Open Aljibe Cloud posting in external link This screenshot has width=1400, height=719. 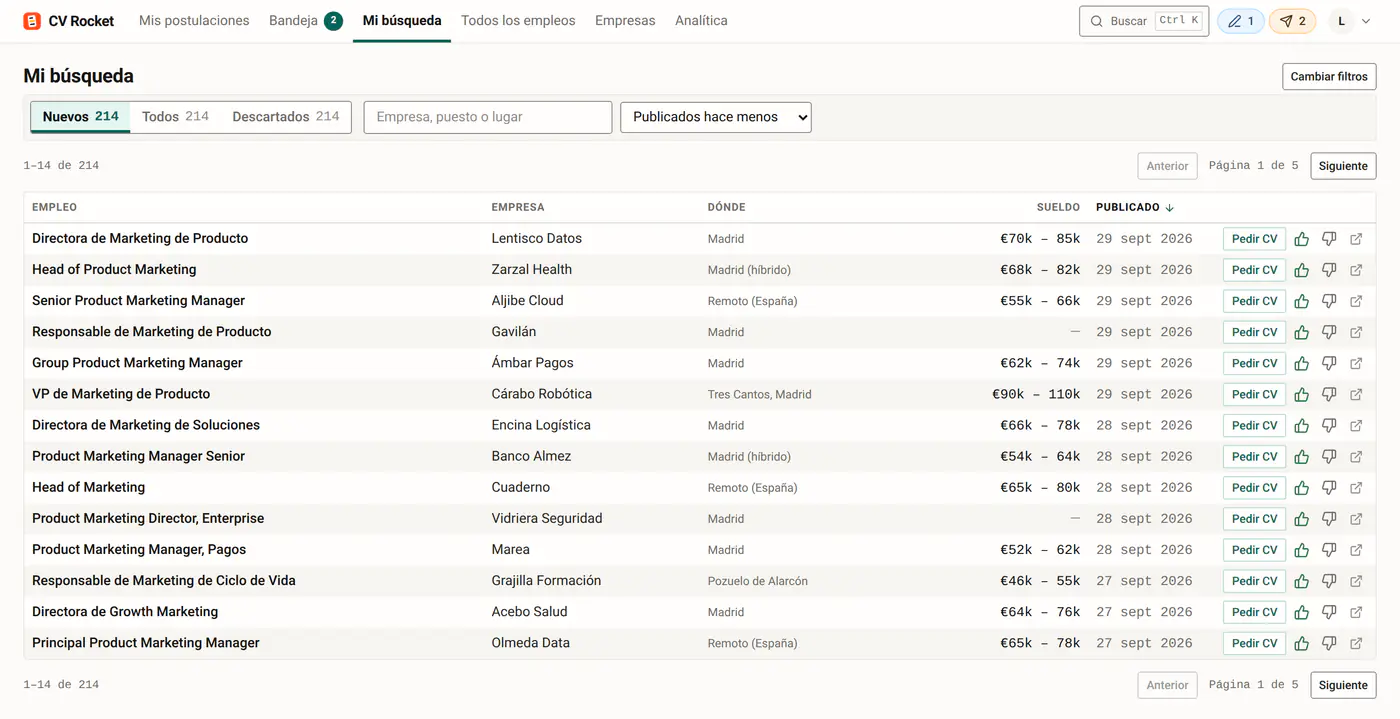[x=1356, y=301]
